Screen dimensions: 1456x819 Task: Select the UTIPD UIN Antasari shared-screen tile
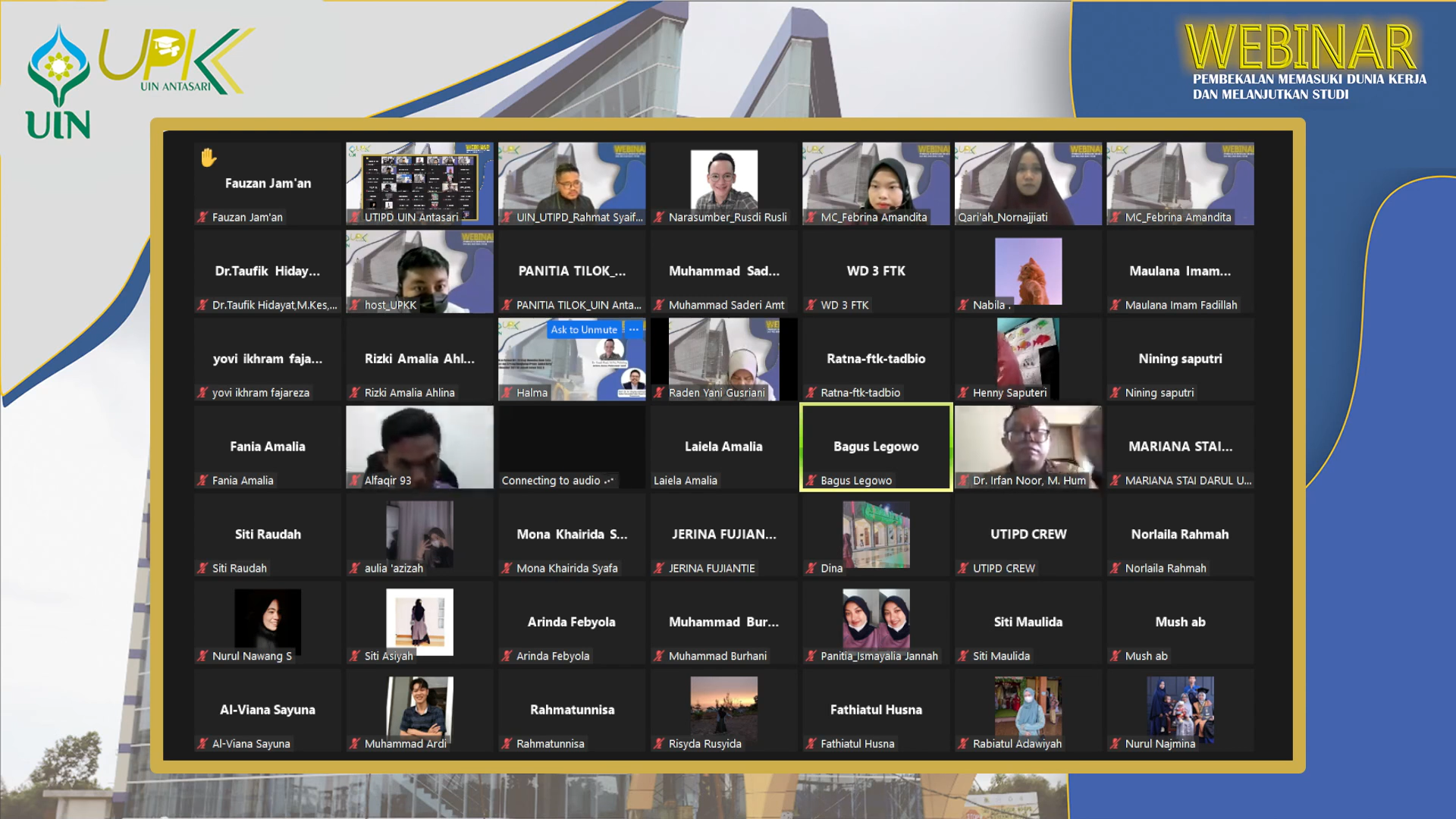[419, 184]
